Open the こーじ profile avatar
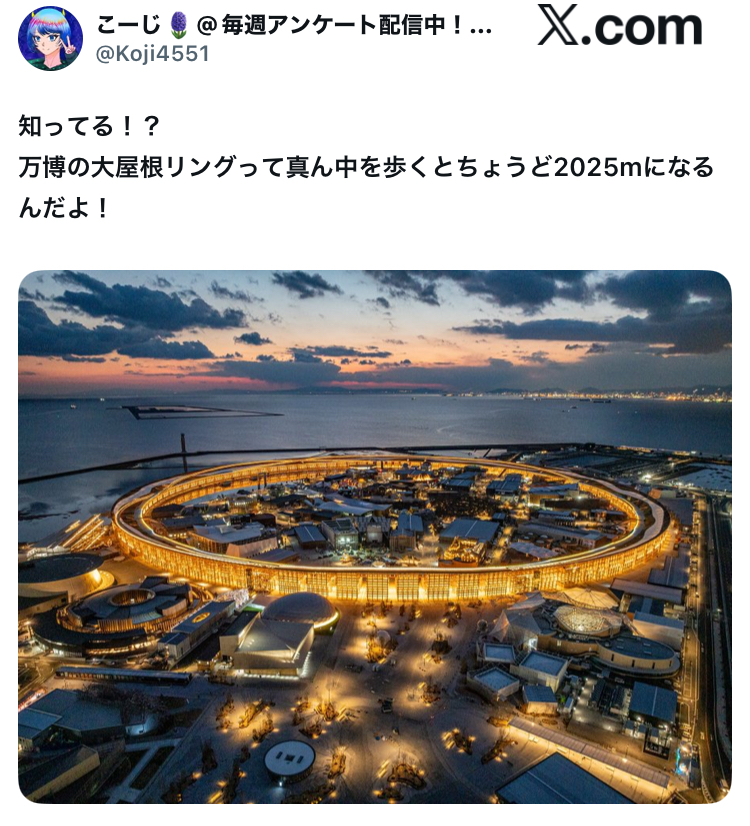 pos(50,38)
